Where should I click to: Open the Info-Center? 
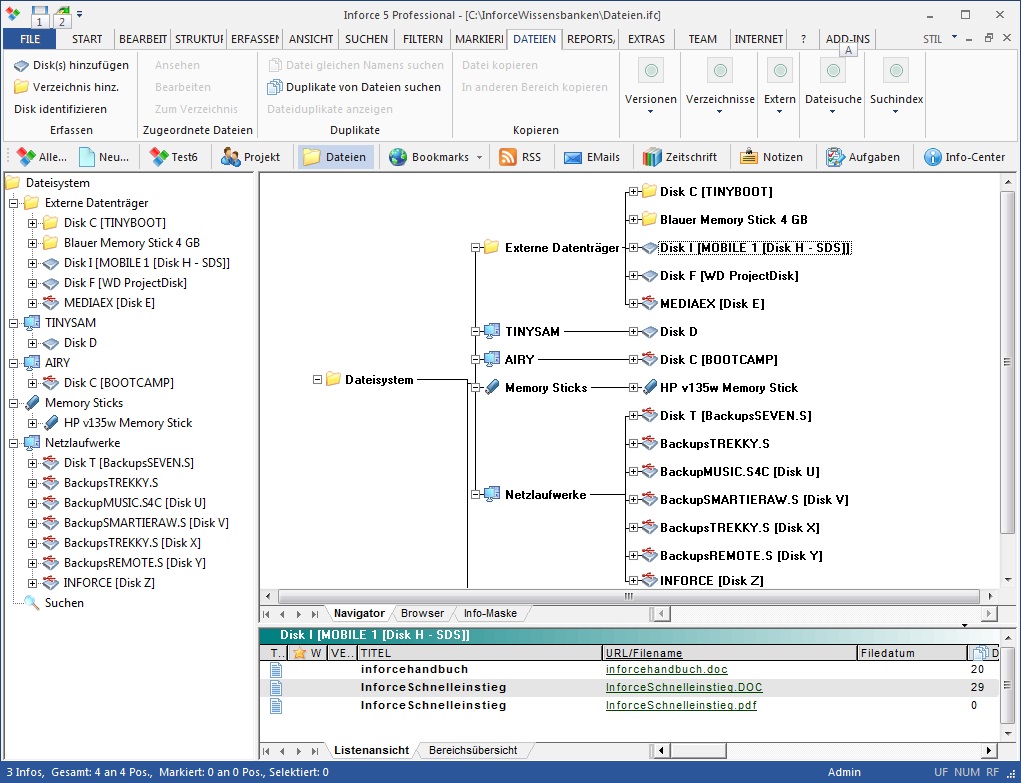964,157
